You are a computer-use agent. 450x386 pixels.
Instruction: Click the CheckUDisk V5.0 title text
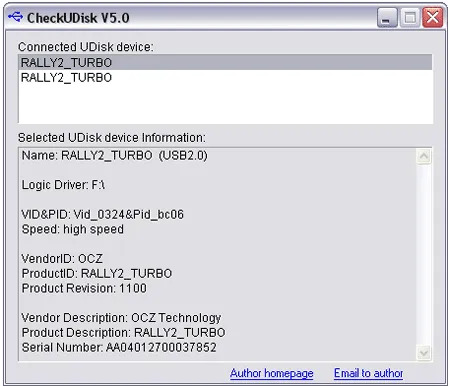click(x=78, y=18)
